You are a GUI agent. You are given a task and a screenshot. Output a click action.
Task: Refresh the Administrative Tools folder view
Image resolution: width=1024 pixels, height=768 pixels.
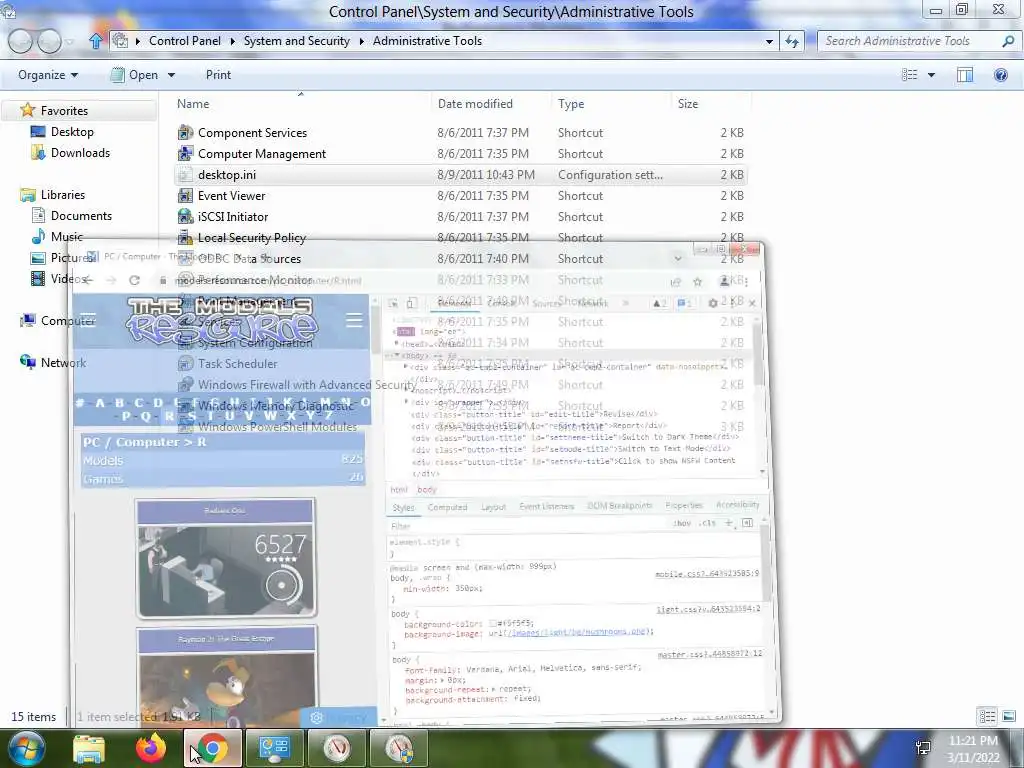792,41
